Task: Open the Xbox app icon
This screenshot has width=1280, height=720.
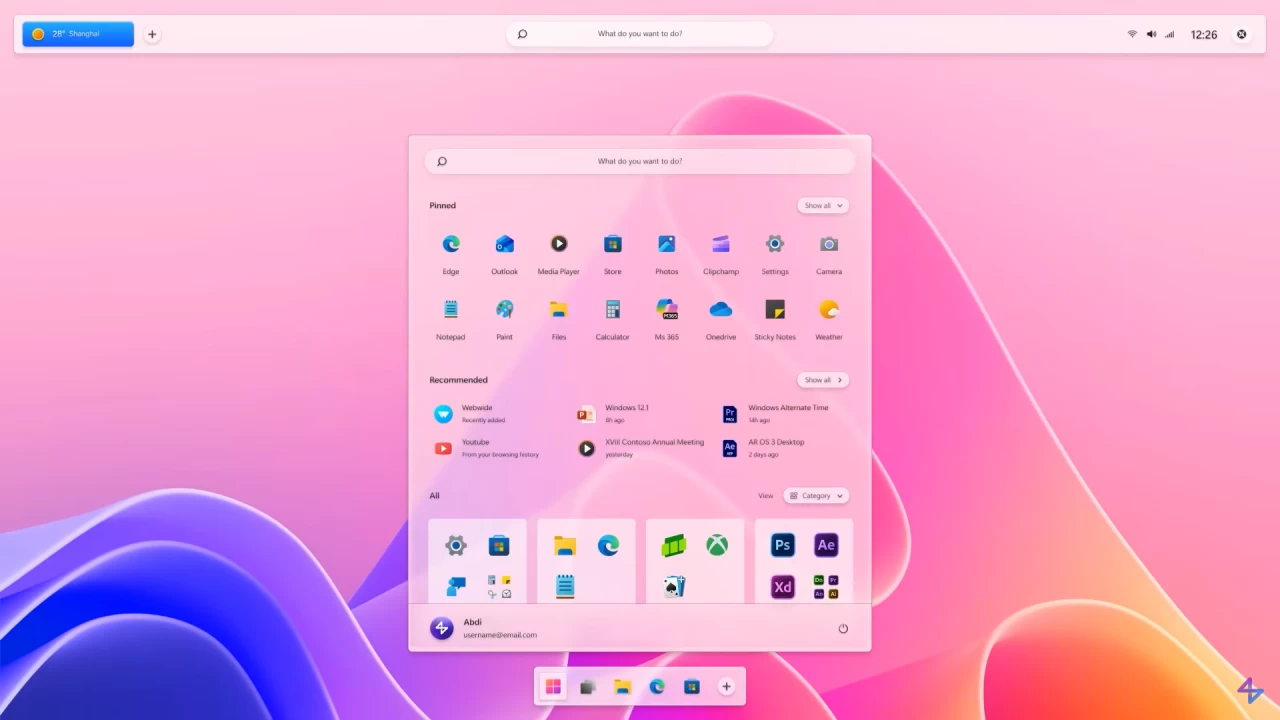Action: tap(716, 545)
